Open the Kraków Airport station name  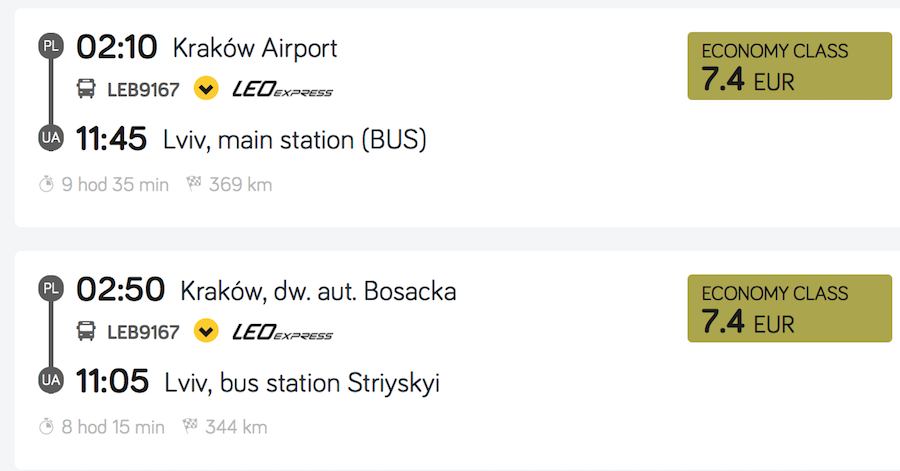tap(255, 48)
